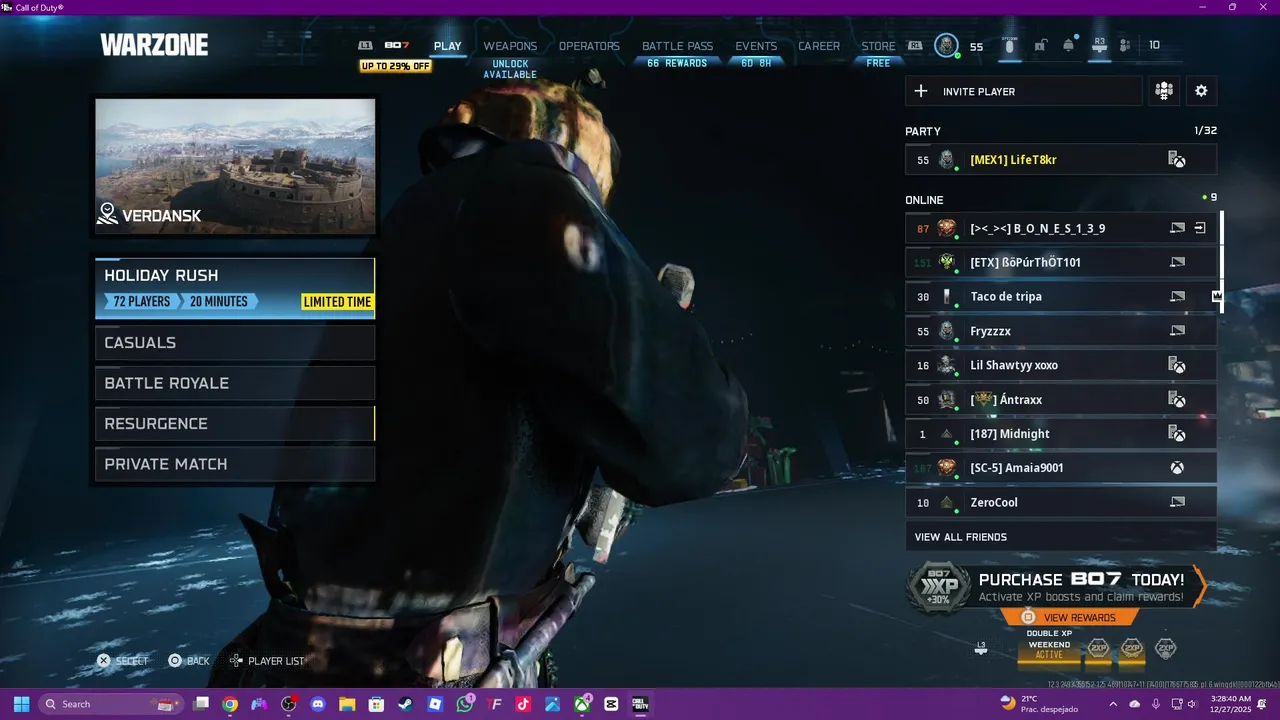1280x720 pixels.
Task: Open the Battle Pass tab
Action: tap(677, 46)
